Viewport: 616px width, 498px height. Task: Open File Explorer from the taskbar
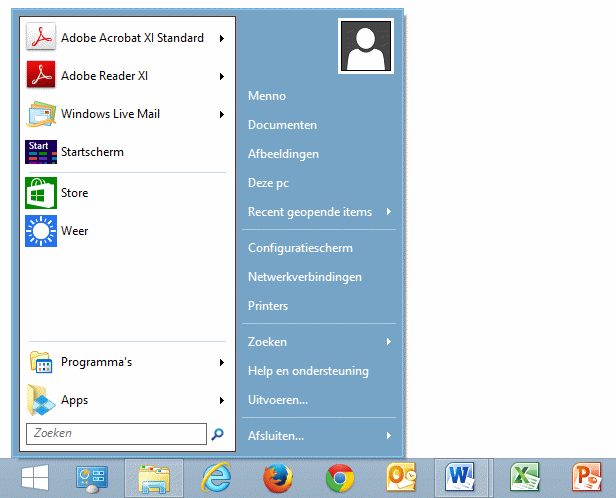tap(154, 478)
